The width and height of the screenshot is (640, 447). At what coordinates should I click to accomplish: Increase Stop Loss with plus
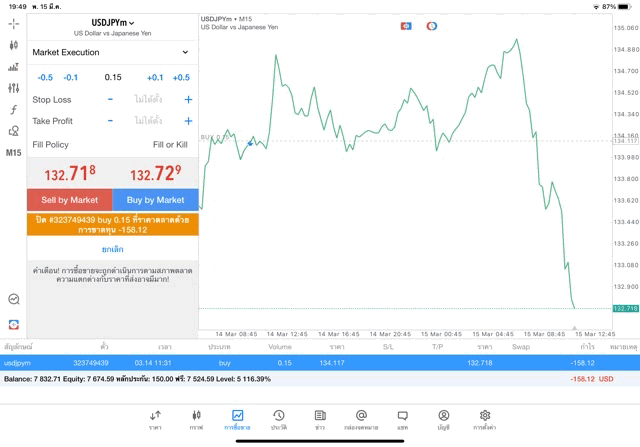click(188, 99)
